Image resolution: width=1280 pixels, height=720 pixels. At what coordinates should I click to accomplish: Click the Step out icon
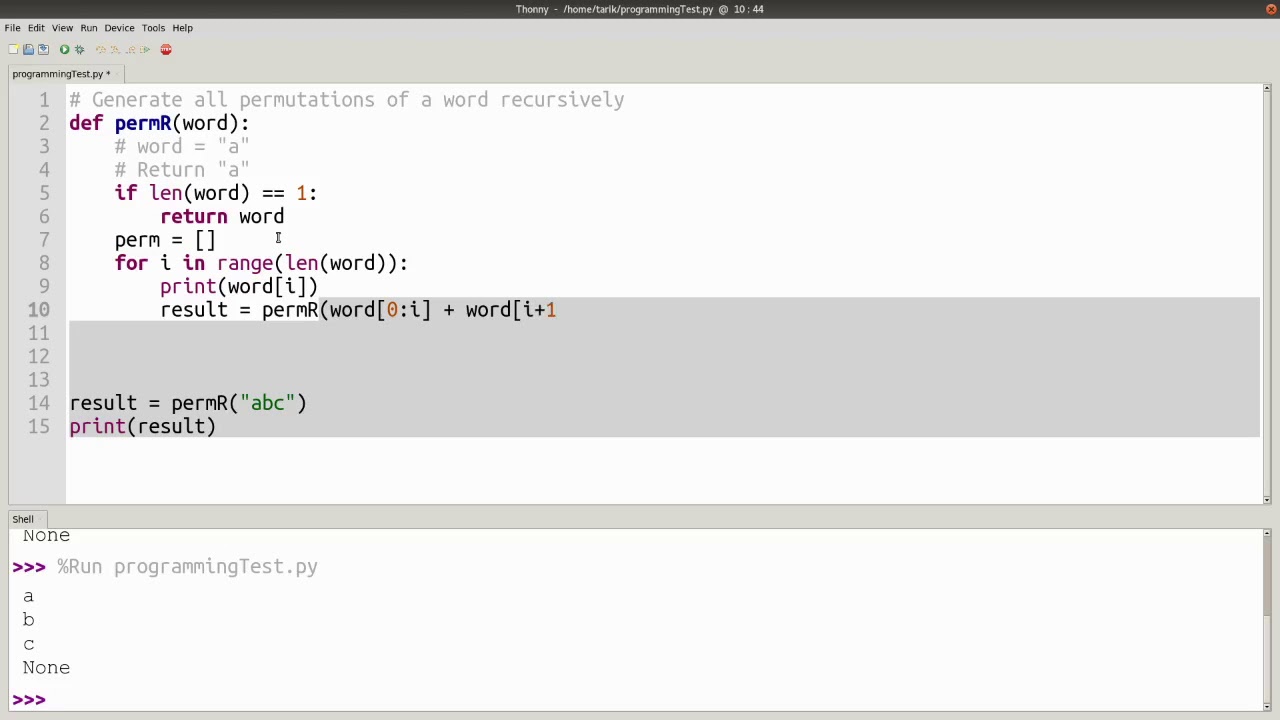click(x=130, y=49)
